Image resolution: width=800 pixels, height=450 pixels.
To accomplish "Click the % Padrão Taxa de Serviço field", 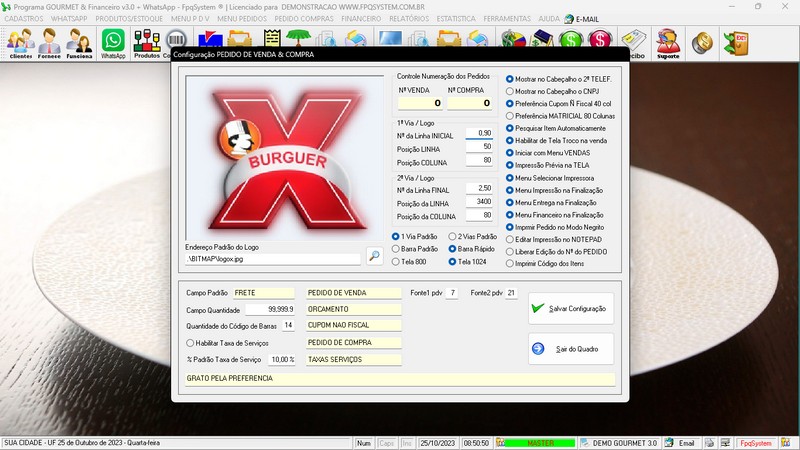I will 282,360.
